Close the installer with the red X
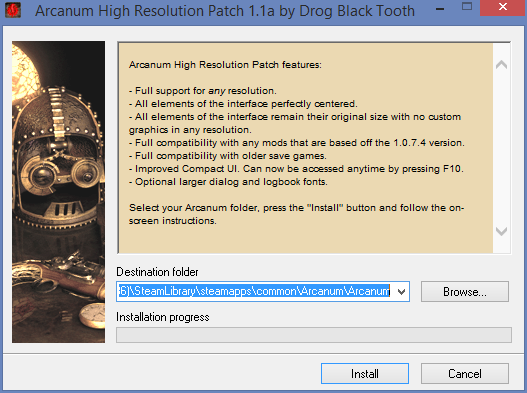Screen dimensions: 527x393 pyautogui.click(x=503, y=7)
